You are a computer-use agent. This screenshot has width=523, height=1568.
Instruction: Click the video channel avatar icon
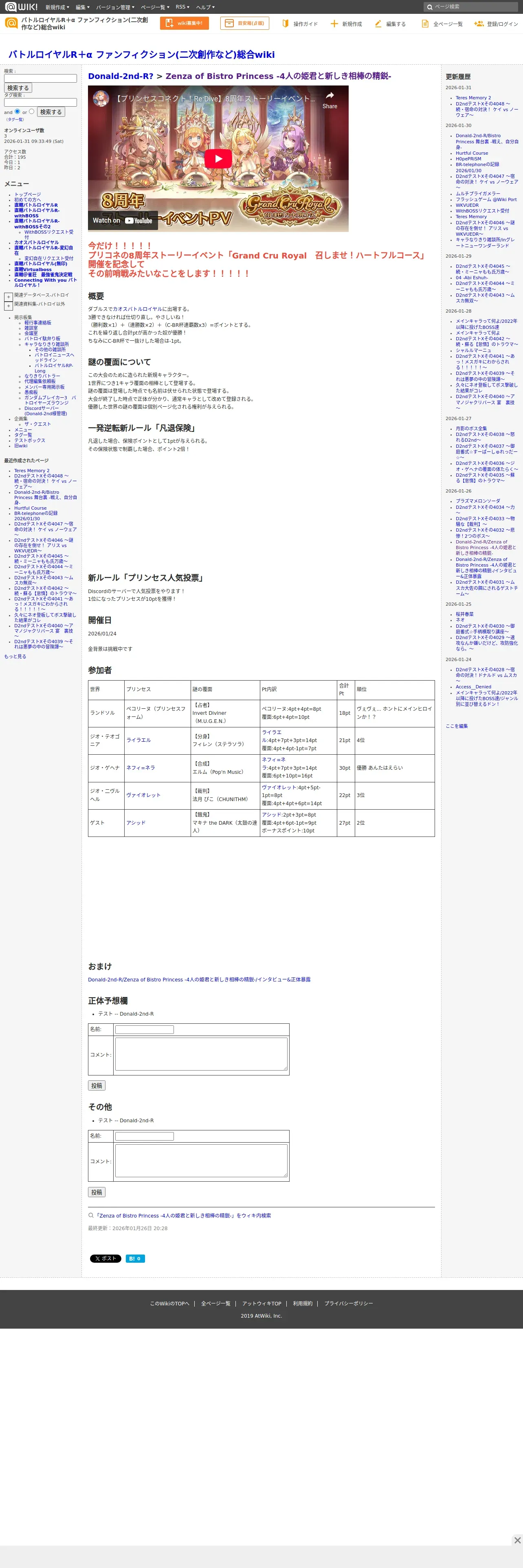click(101, 98)
